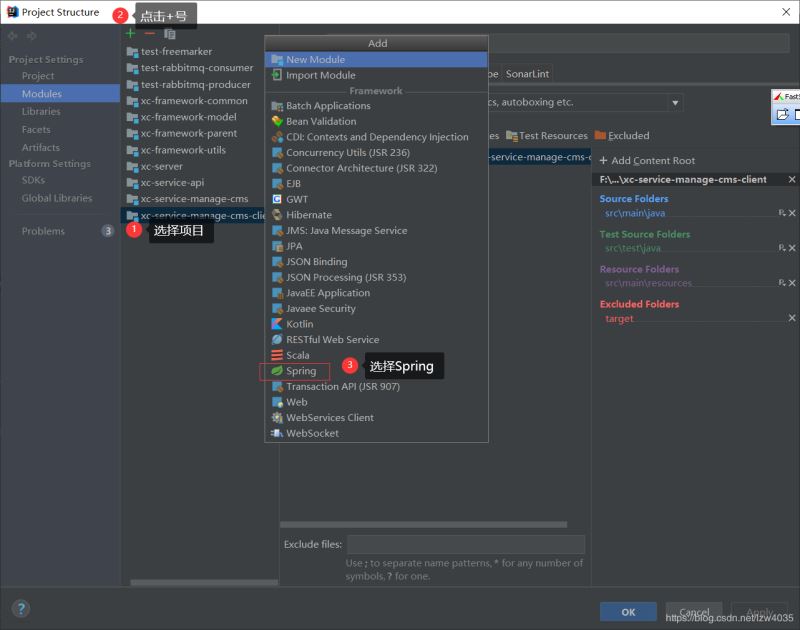Click the forward navigation arrow icon
The image size is (800, 630).
coord(32,36)
